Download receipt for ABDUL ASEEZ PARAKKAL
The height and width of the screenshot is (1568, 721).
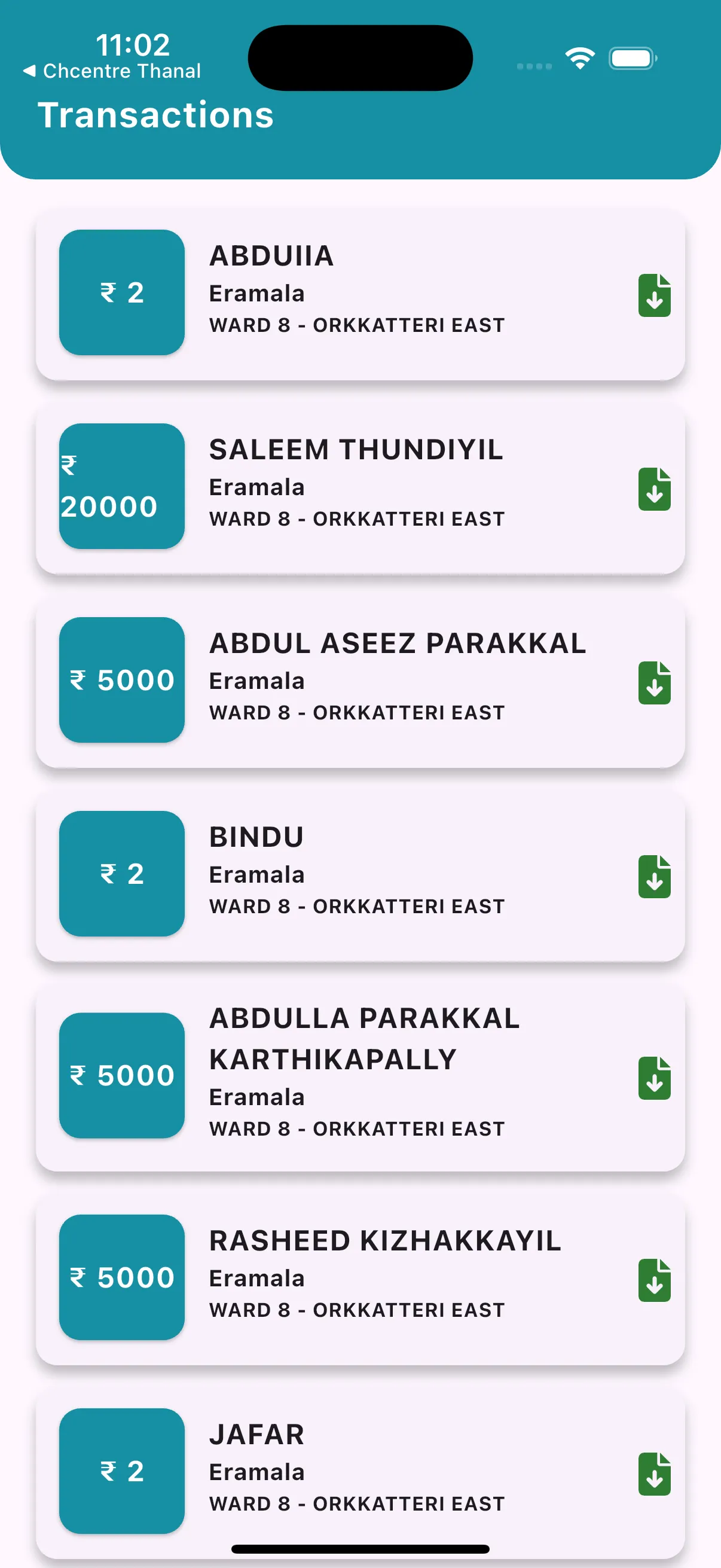[x=654, y=682]
